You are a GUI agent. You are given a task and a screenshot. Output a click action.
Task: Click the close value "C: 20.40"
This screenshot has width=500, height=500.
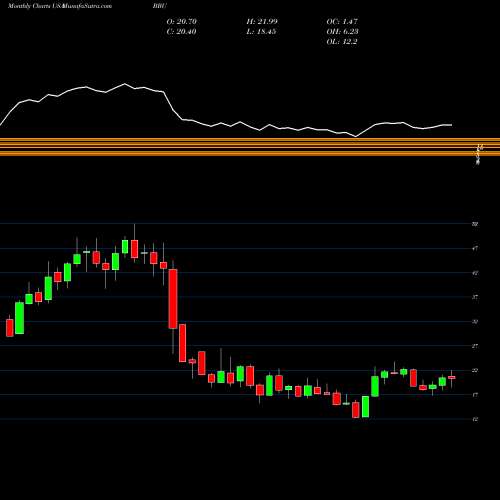[x=181, y=32]
